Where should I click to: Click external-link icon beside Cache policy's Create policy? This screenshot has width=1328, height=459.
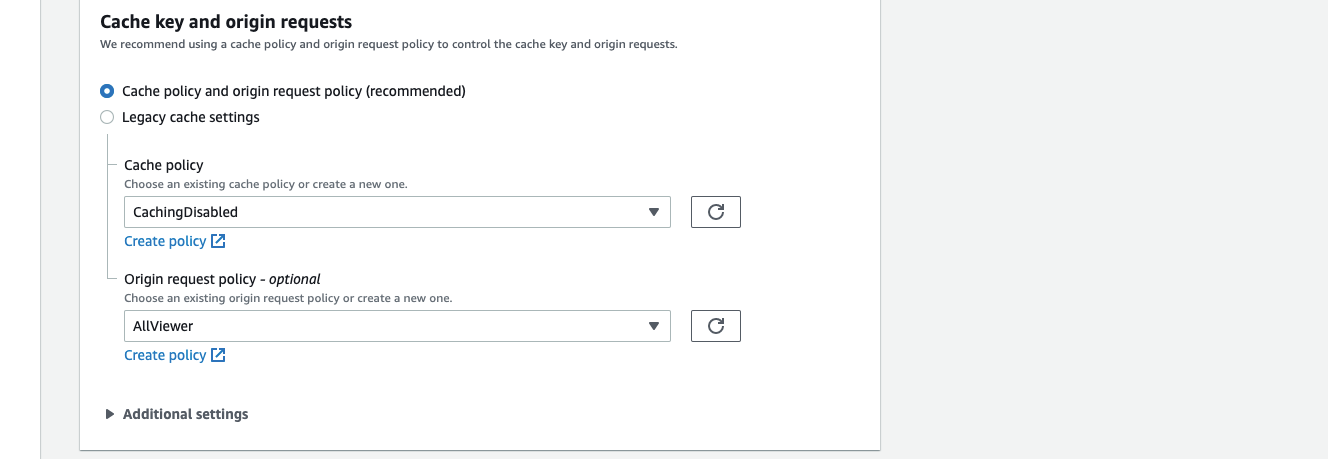[218, 241]
